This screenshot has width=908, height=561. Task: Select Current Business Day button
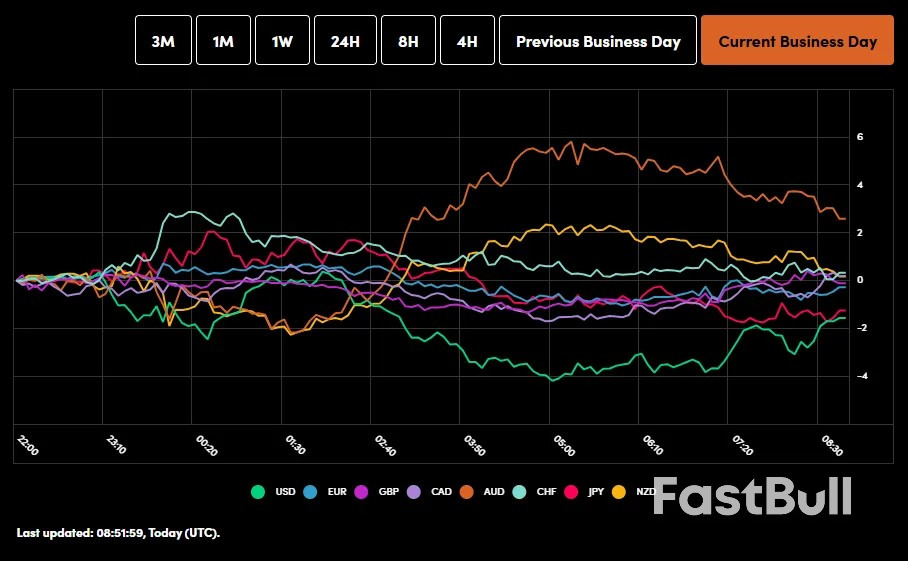click(x=797, y=41)
